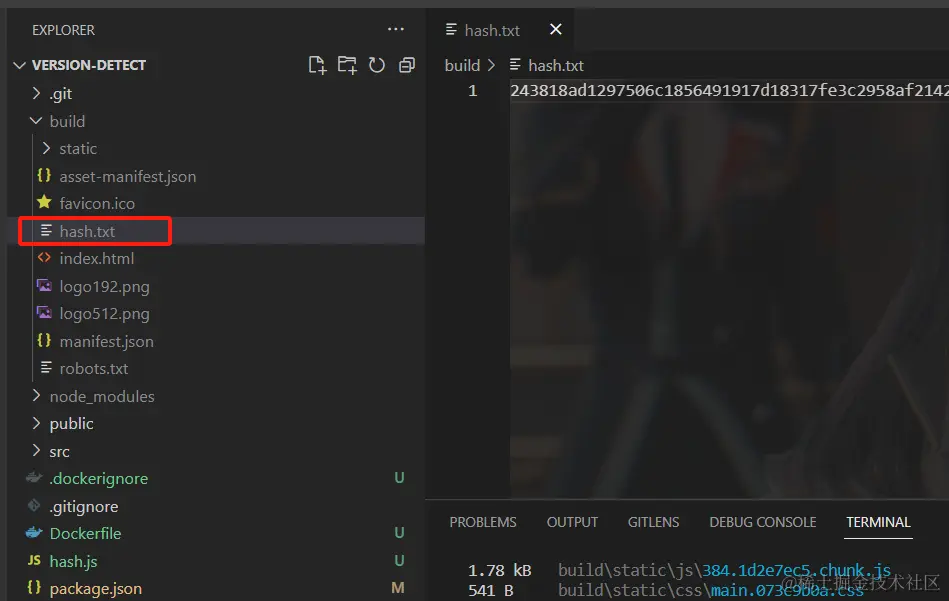Click the text file icon beside robots.txt
The width and height of the screenshot is (949, 601).
coord(46,367)
